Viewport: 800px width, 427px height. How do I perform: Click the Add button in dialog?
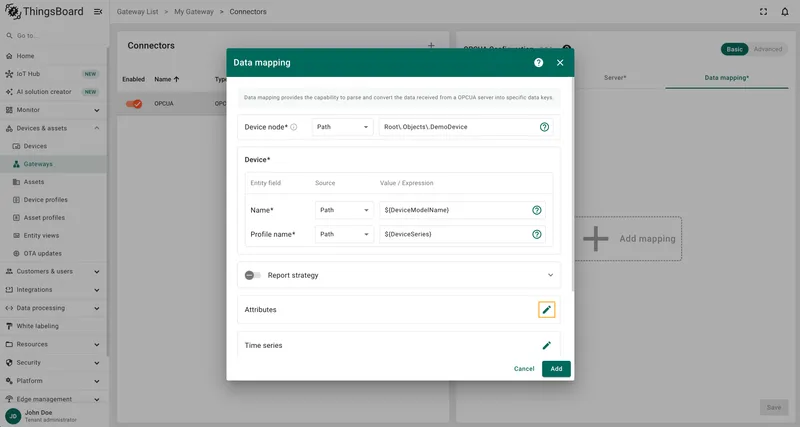pyautogui.click(x=556, y=369)
